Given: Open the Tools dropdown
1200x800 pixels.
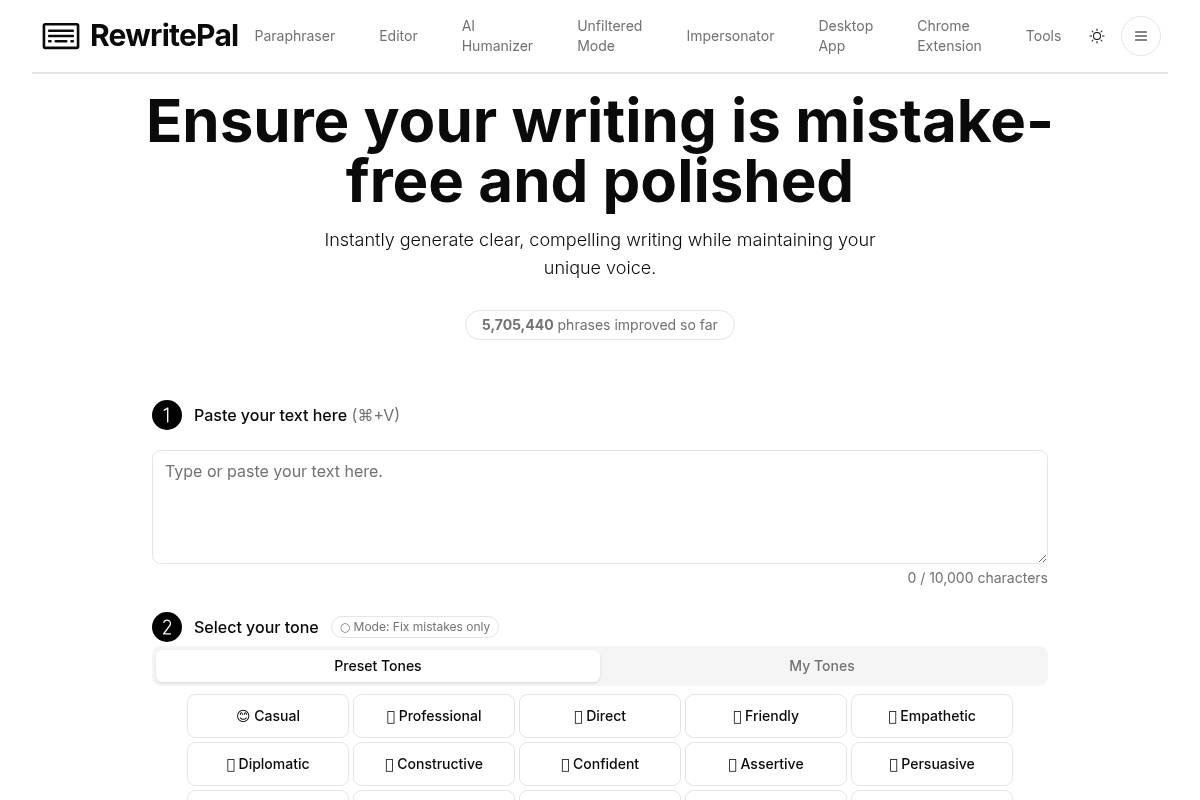Looking at the screenshot, I should [x=1043, y=36].
